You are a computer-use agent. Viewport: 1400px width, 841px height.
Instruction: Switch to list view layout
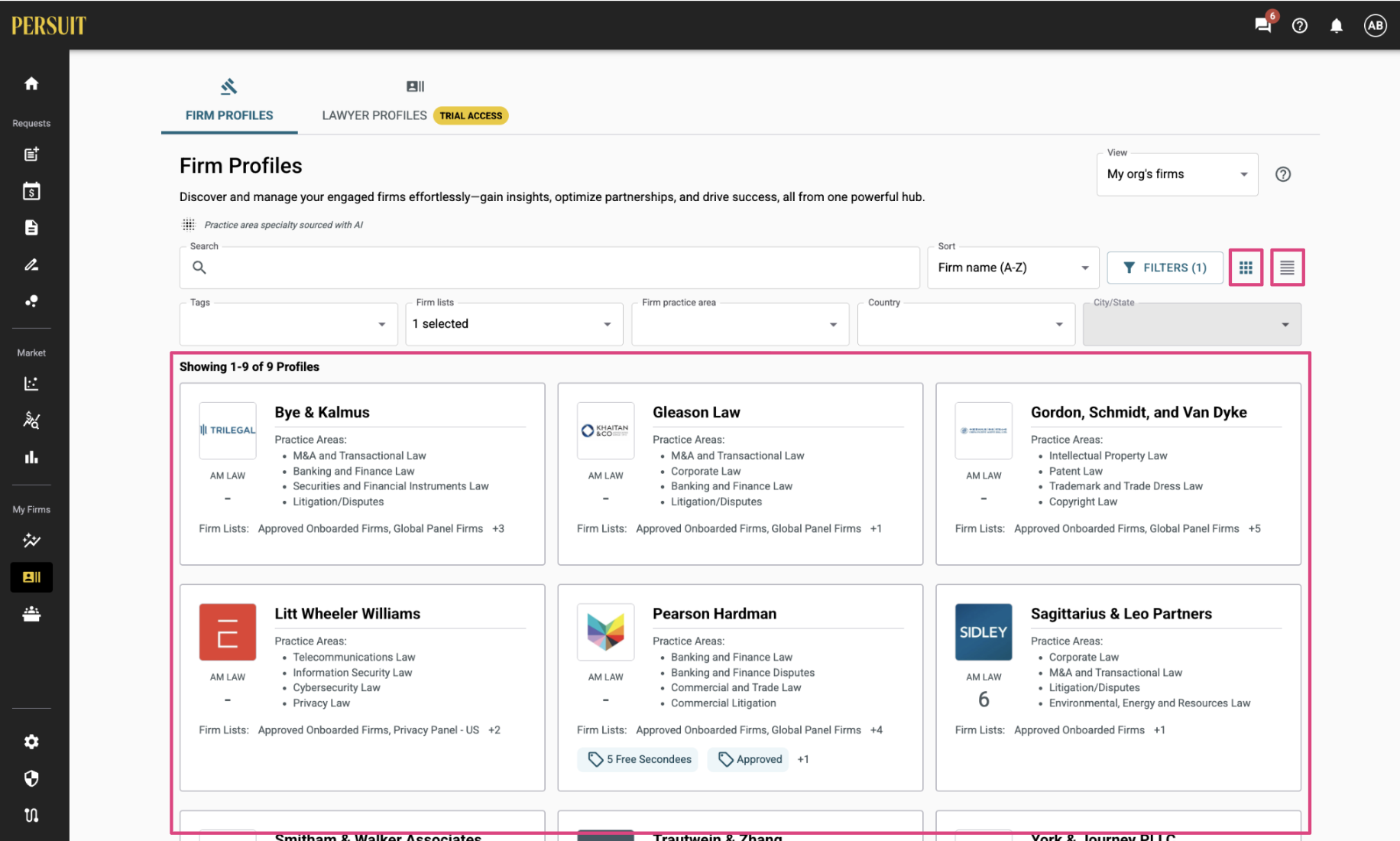click(1288, 268)
